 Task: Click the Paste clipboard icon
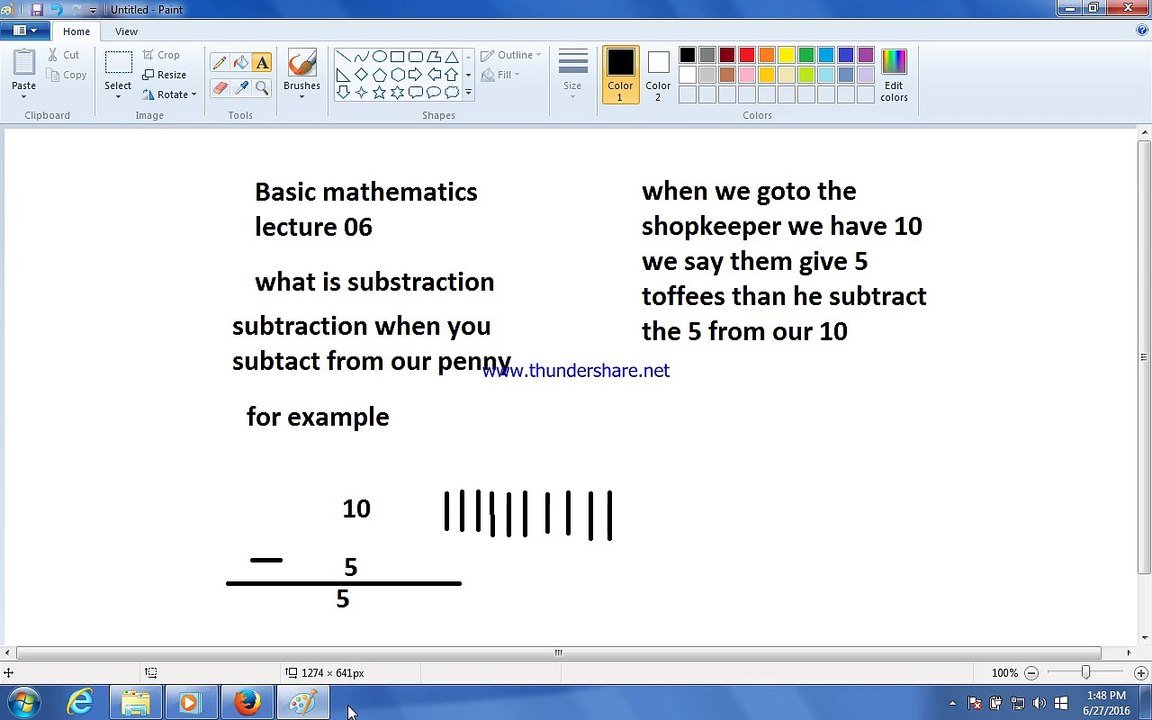(24, 63)
